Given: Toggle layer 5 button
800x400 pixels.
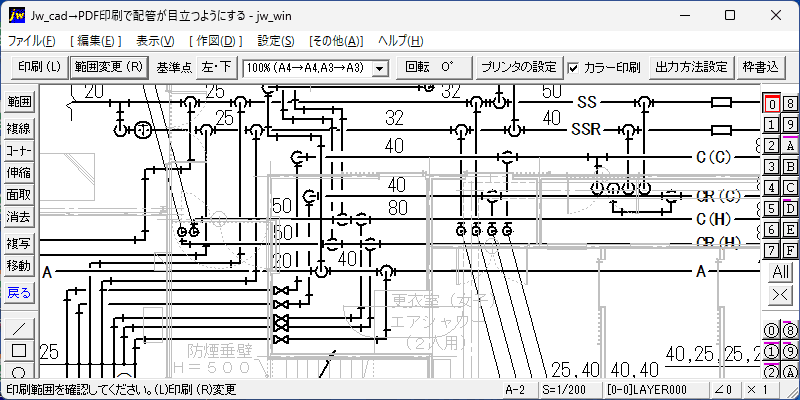Looking at the screenshot, I should 772,208.
